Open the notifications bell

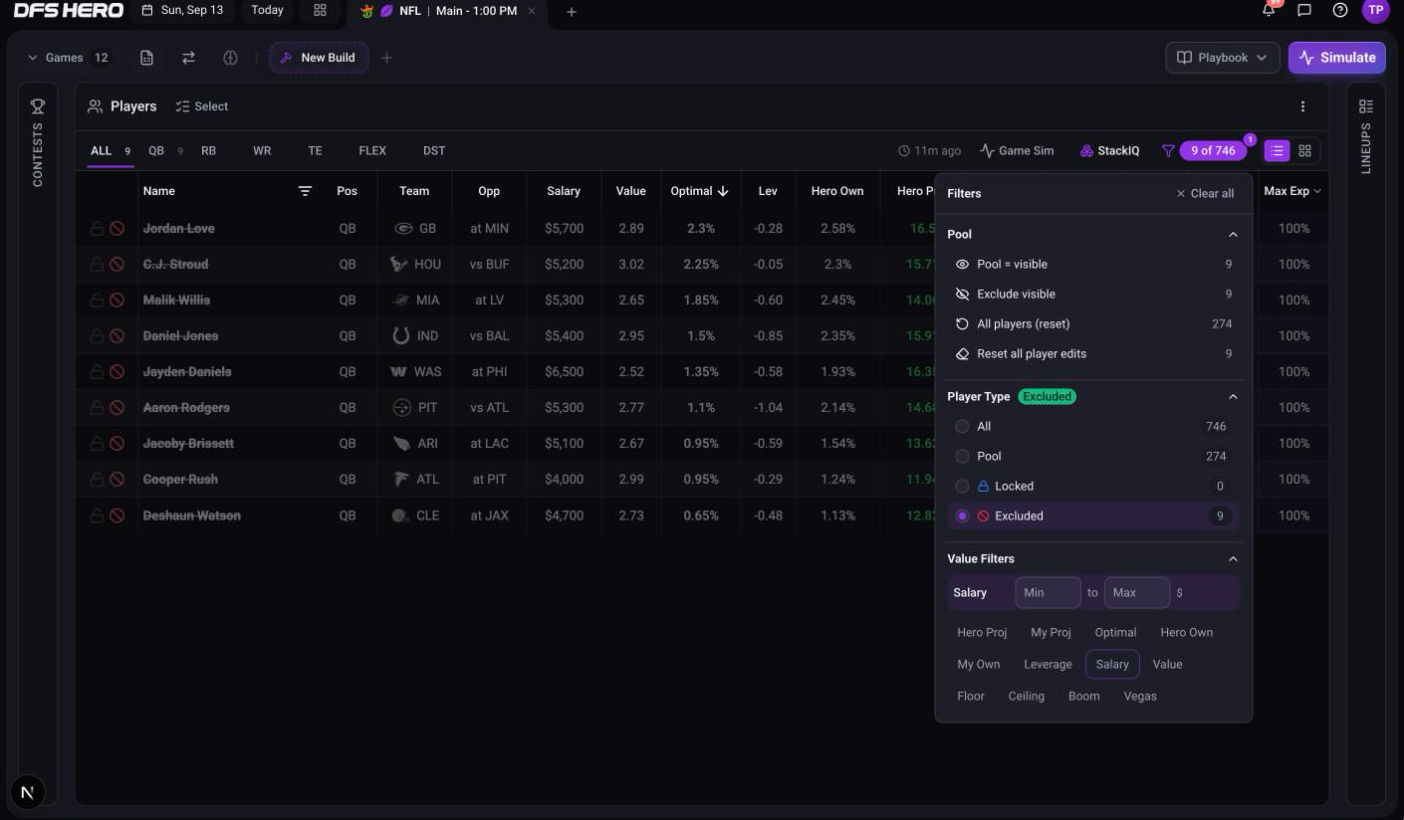click(1269, 10)
